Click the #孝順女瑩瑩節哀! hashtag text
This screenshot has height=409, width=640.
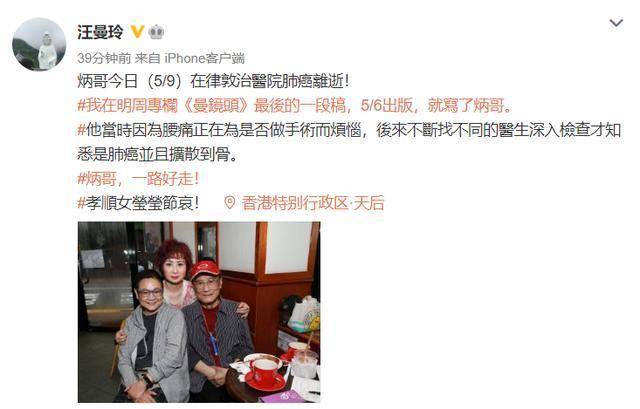pos(138,203)
